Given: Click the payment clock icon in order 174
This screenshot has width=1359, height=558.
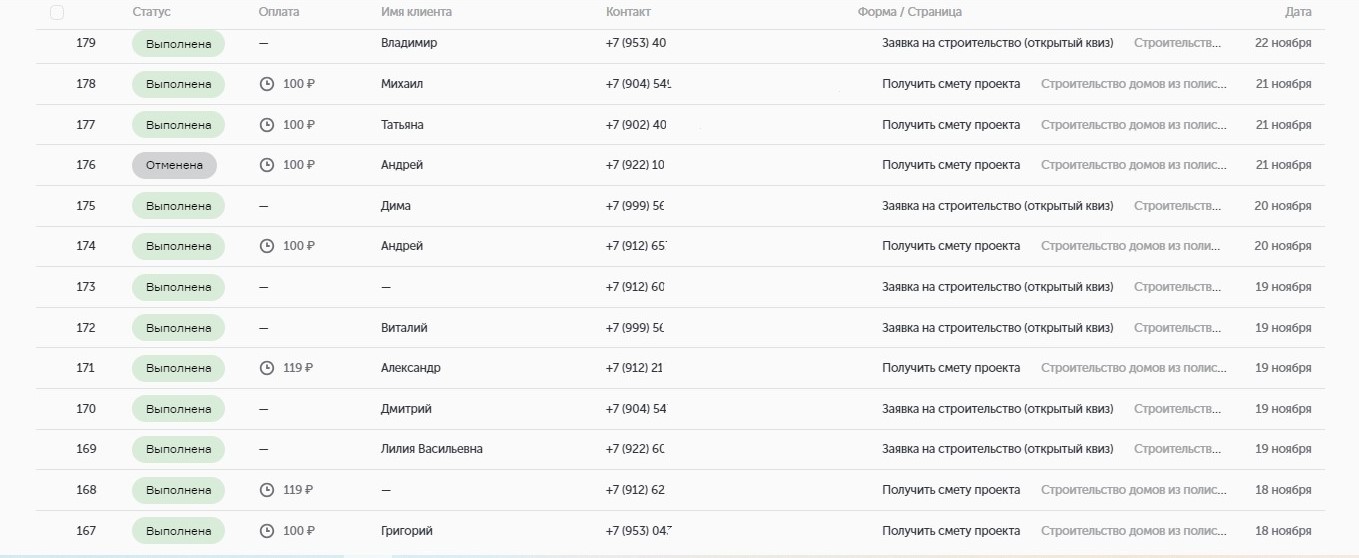Looking at the screenshot, I should click(267, 246).
